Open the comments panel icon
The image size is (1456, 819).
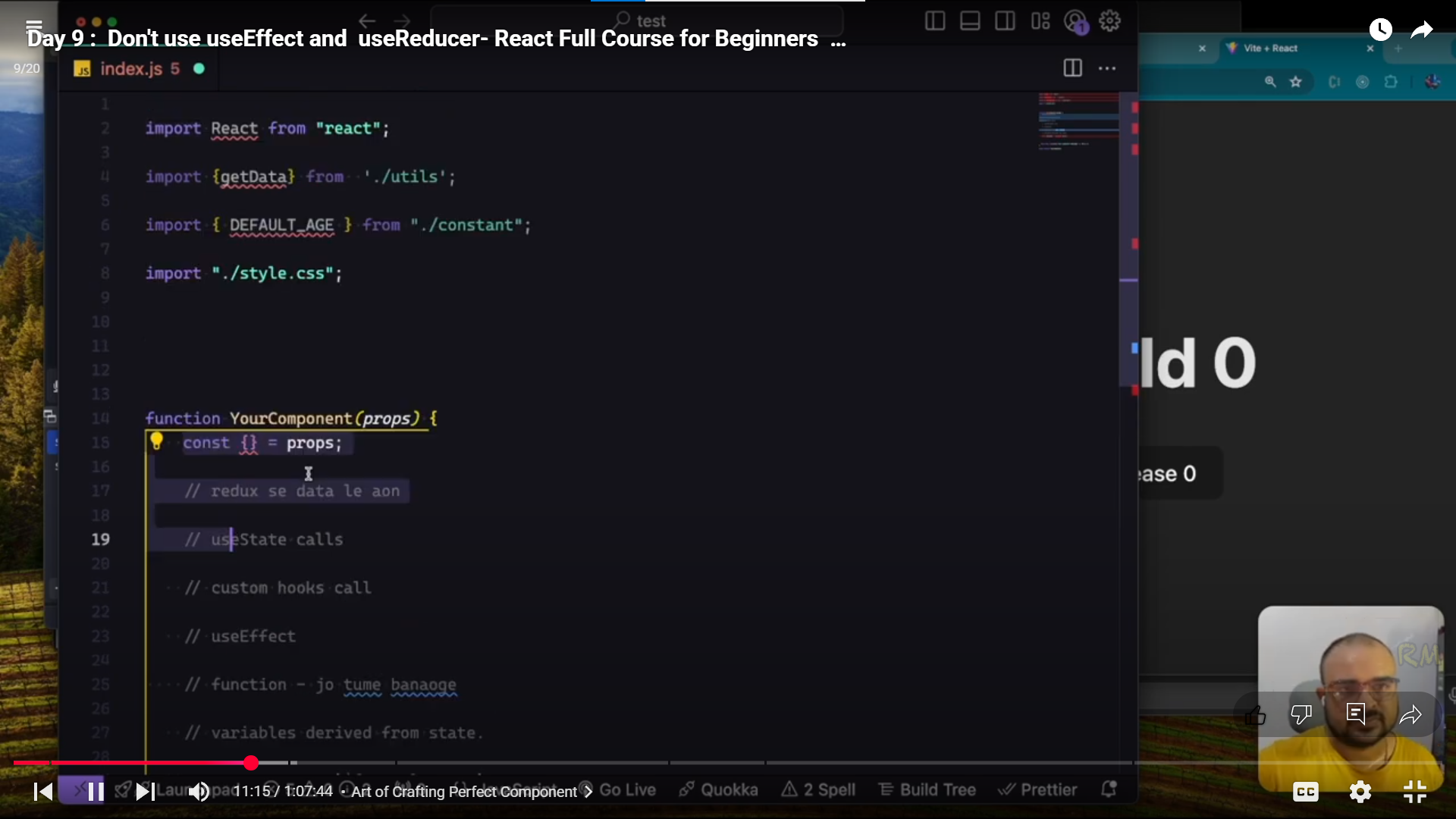pos(1355,714)
